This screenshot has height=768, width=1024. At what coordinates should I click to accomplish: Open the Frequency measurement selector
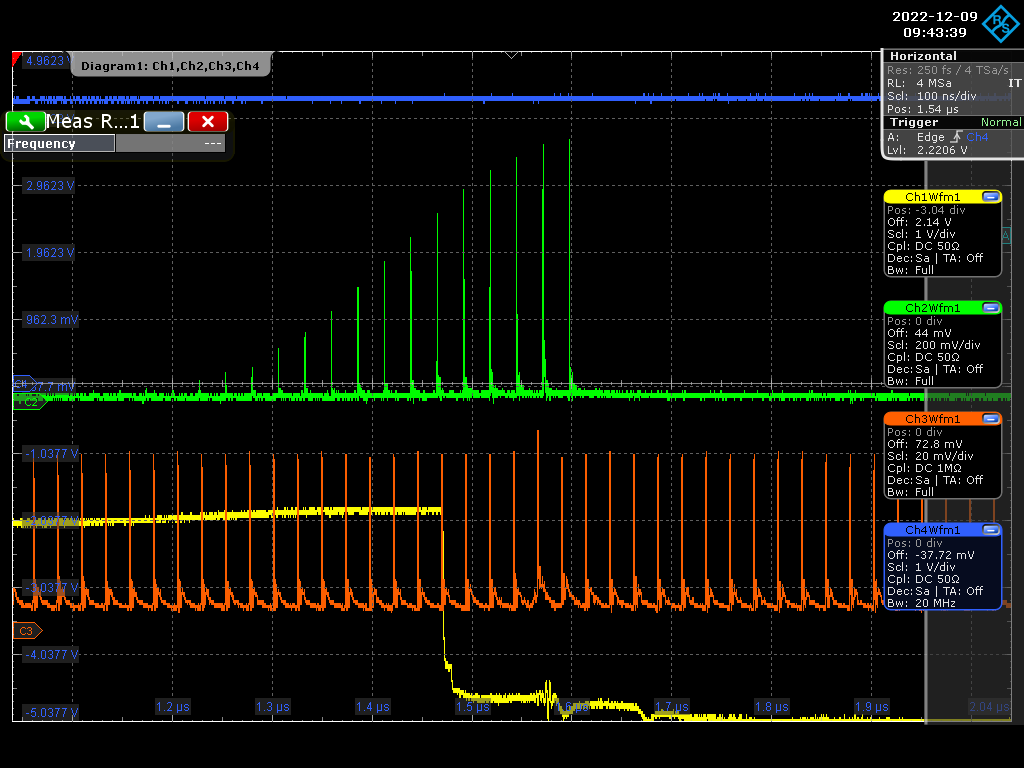click(x=59, y=143)
